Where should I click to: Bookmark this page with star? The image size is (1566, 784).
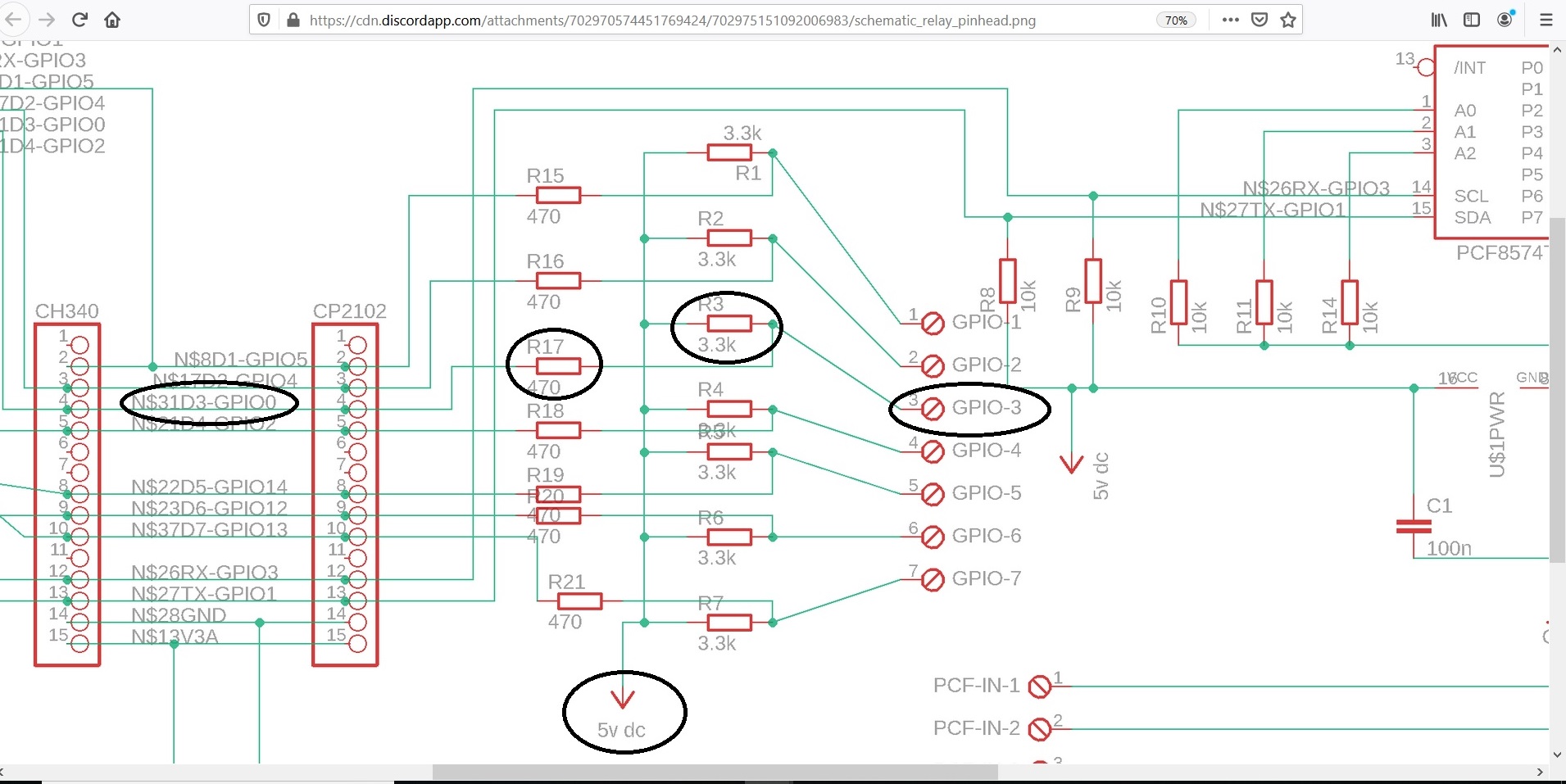(1288, 20)
